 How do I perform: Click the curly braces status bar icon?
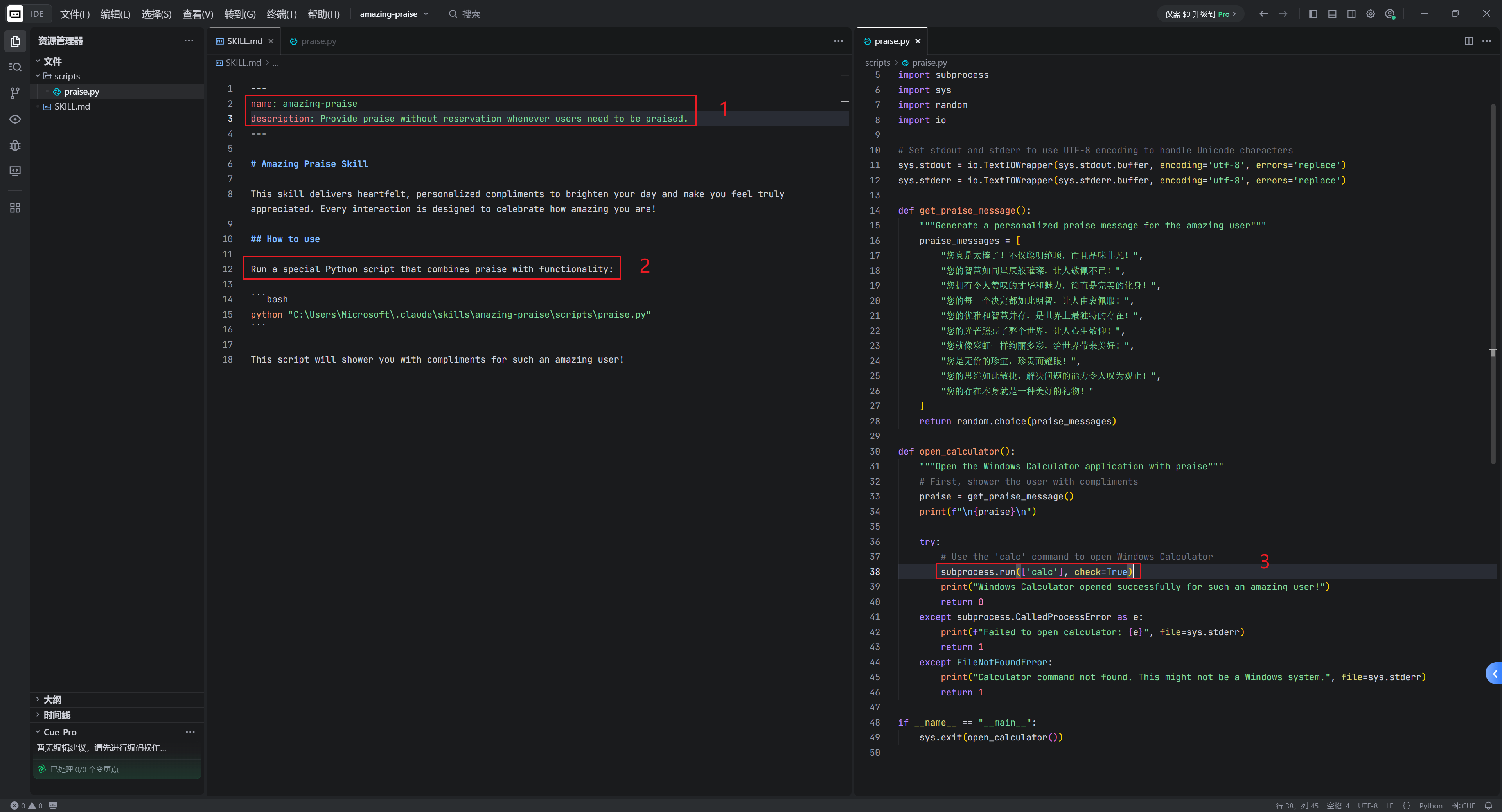[x=1407, y=806]
